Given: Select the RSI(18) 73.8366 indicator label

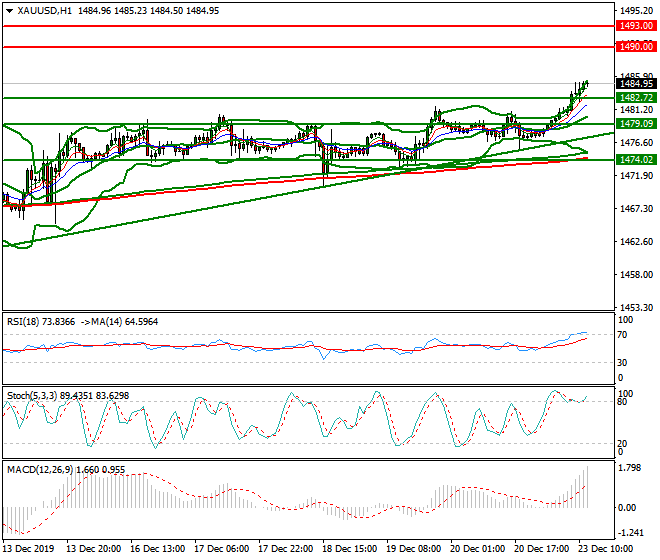Looking at the screenshot, I should coord(41,322).
